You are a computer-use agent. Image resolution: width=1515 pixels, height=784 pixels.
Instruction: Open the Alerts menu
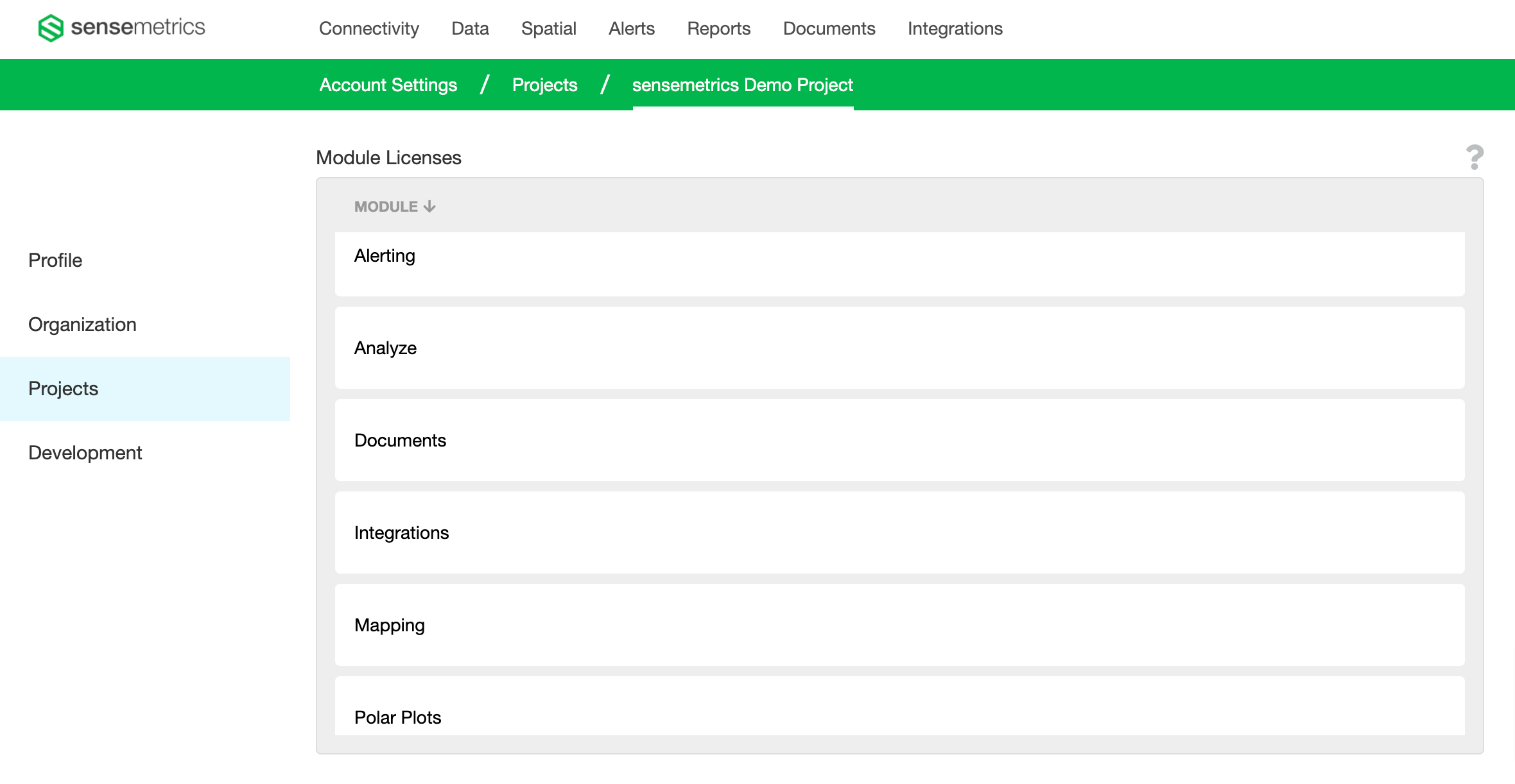(x=632, y=29)
